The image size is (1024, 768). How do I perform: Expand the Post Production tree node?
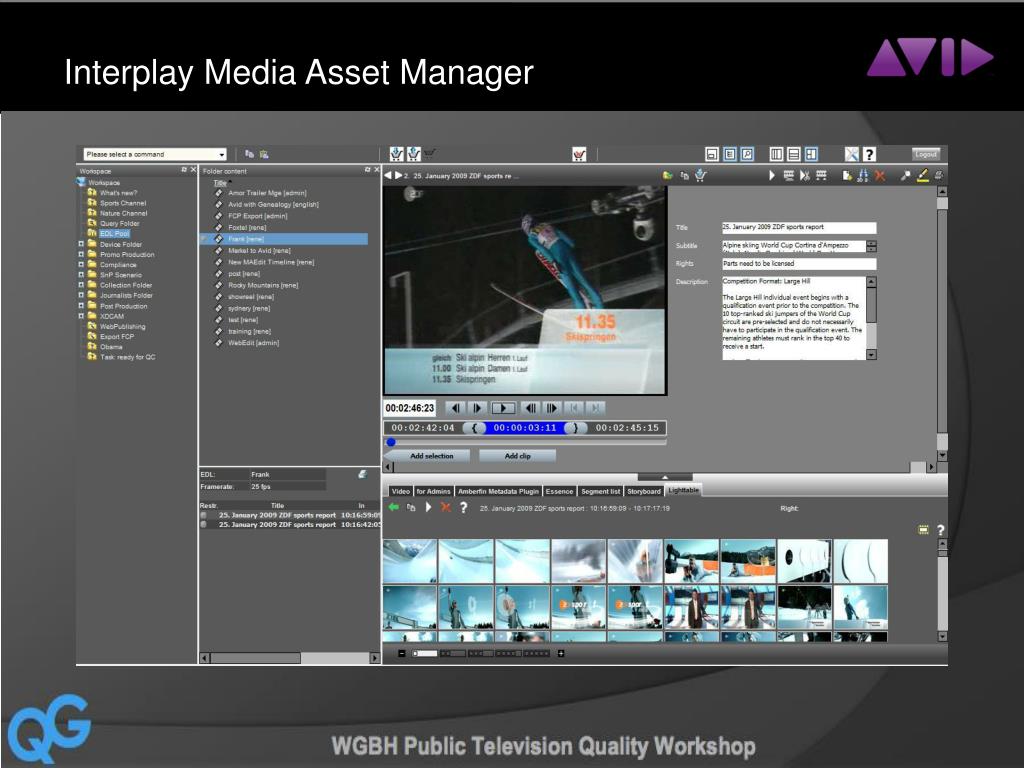[81, 306]
